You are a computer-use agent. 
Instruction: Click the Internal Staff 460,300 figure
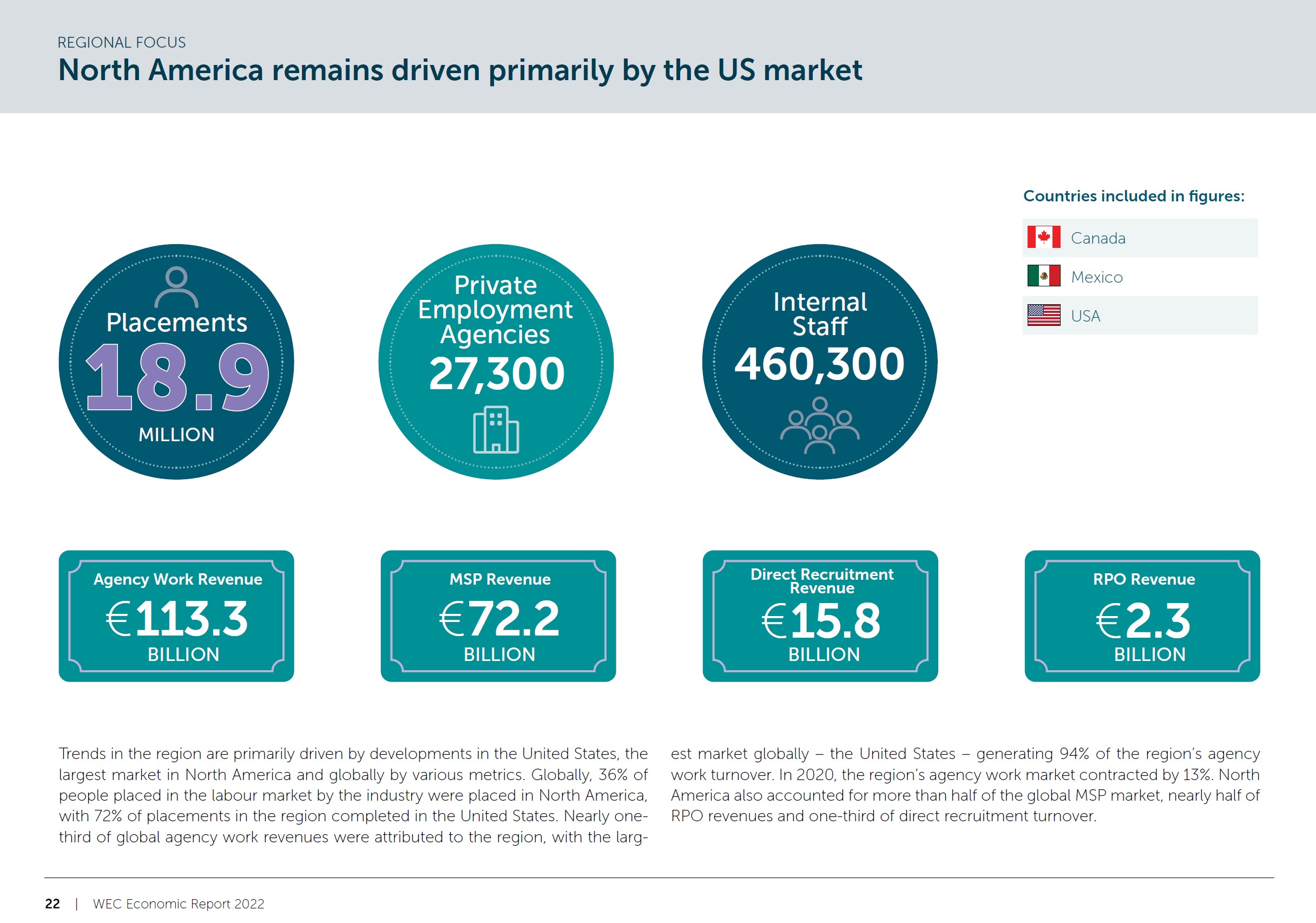[820, 363]
